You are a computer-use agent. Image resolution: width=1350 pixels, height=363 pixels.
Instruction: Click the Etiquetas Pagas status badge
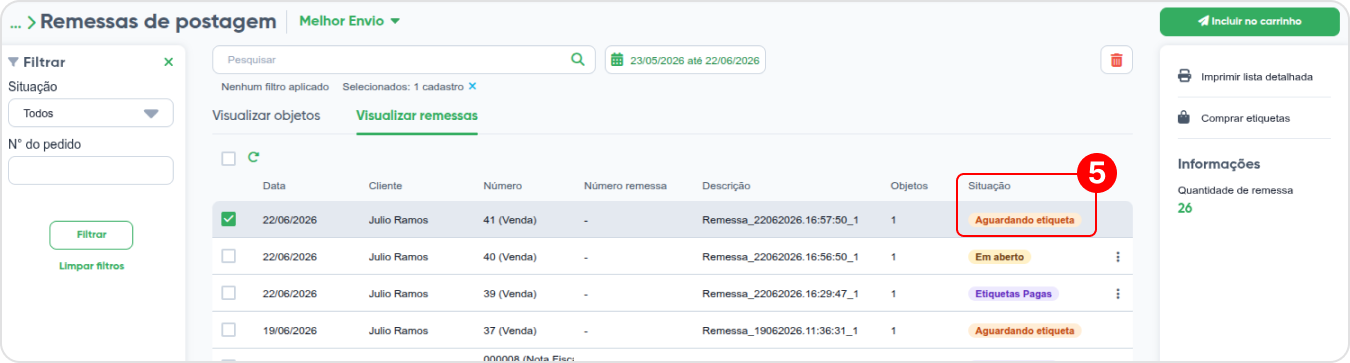tap(1013, 294)
